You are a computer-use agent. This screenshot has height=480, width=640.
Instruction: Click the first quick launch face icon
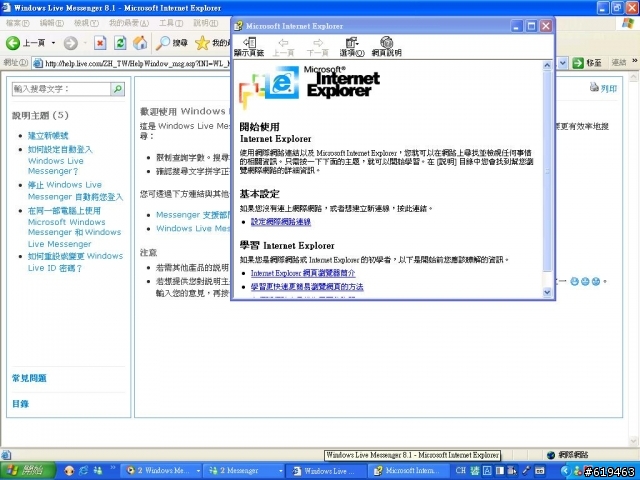click(69, 471)
